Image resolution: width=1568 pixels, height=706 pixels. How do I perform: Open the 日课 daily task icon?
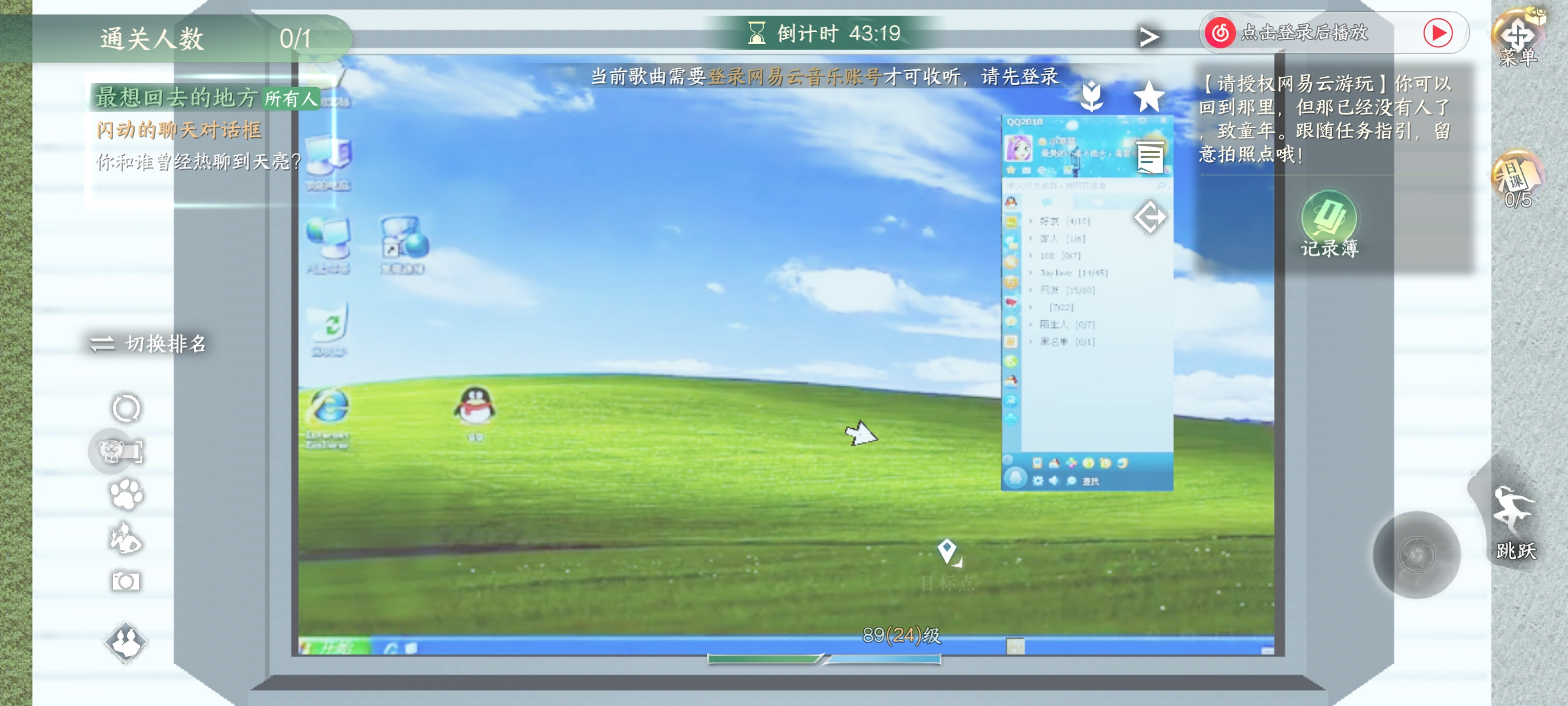point(1518,180)
